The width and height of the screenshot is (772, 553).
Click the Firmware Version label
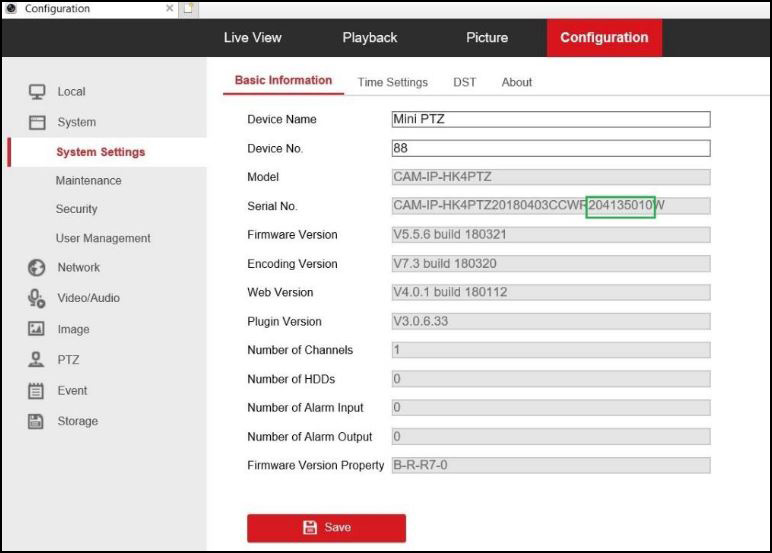click(292, 235)
